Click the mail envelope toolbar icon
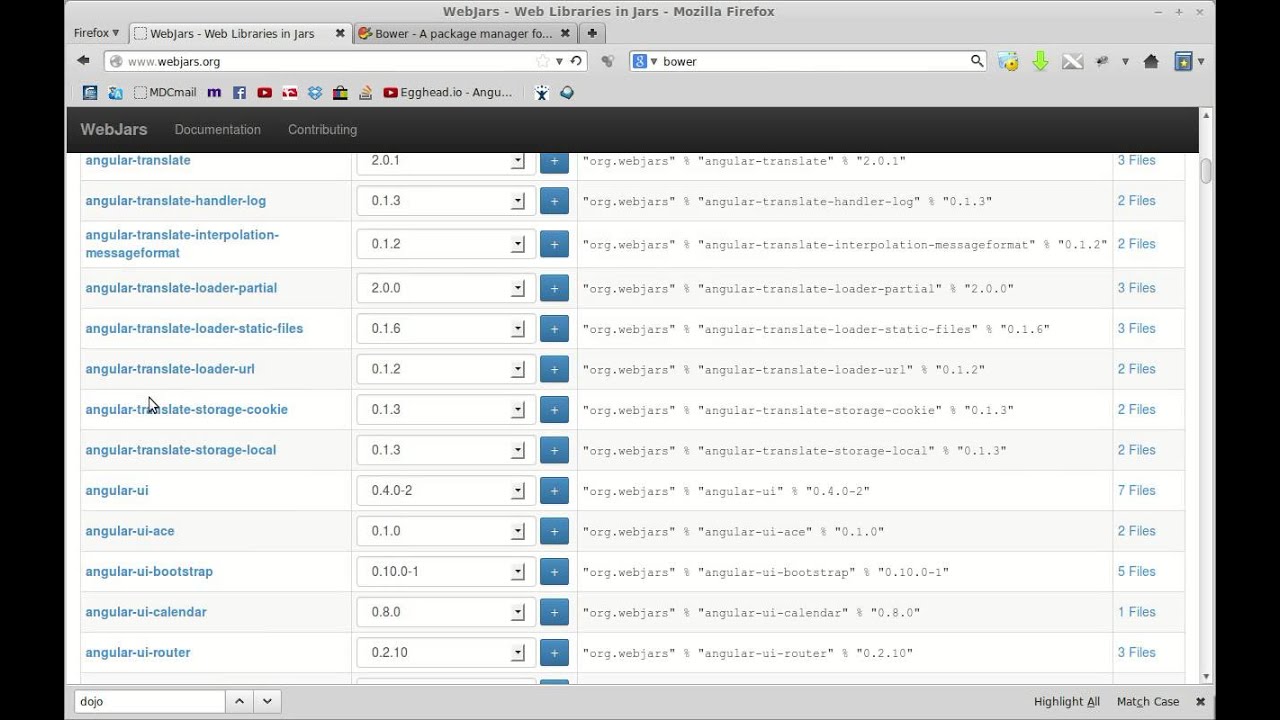Screen dimensions: 1280x720 (1072, 61)
